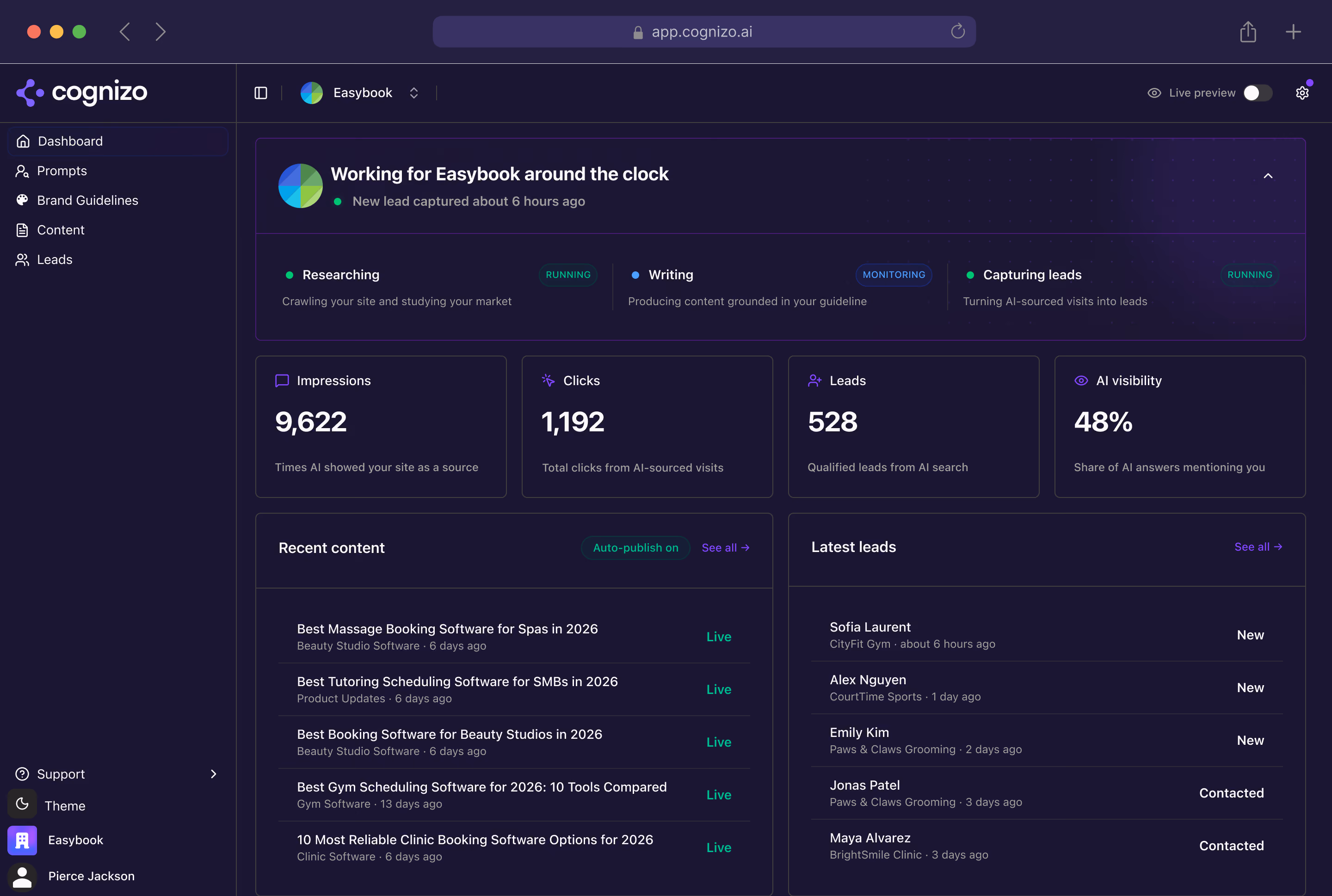Click the large Easybook logo in banner

(301, 186)
